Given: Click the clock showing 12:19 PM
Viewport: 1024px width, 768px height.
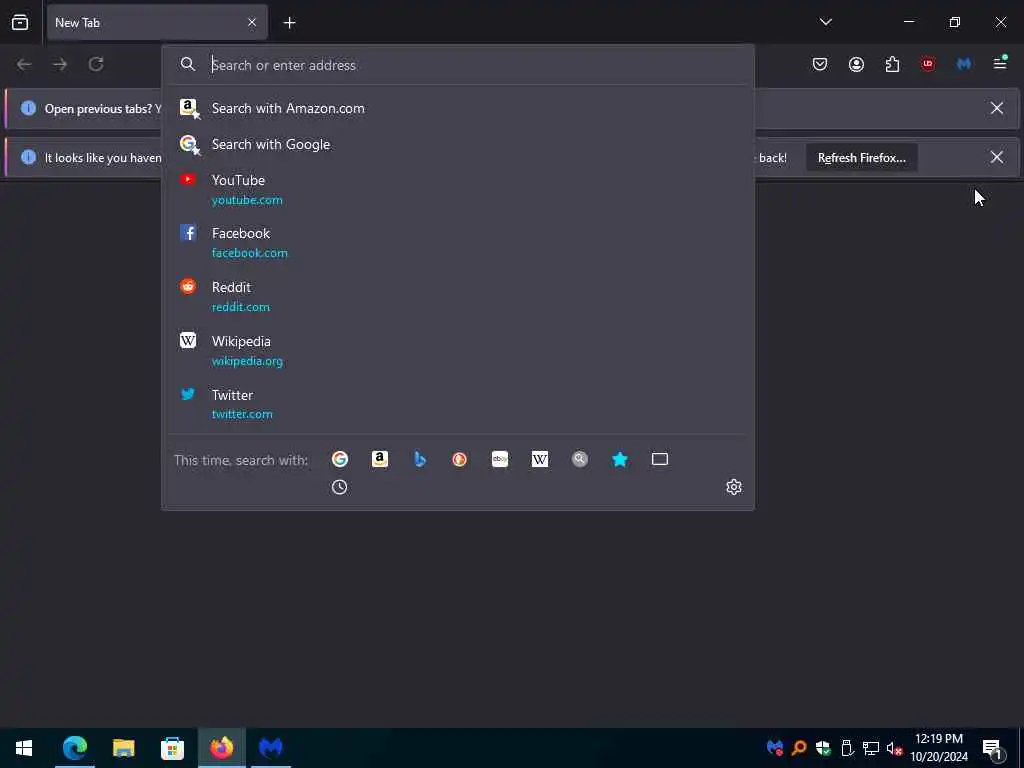Looking at the screenshot, I should point(938,739).
